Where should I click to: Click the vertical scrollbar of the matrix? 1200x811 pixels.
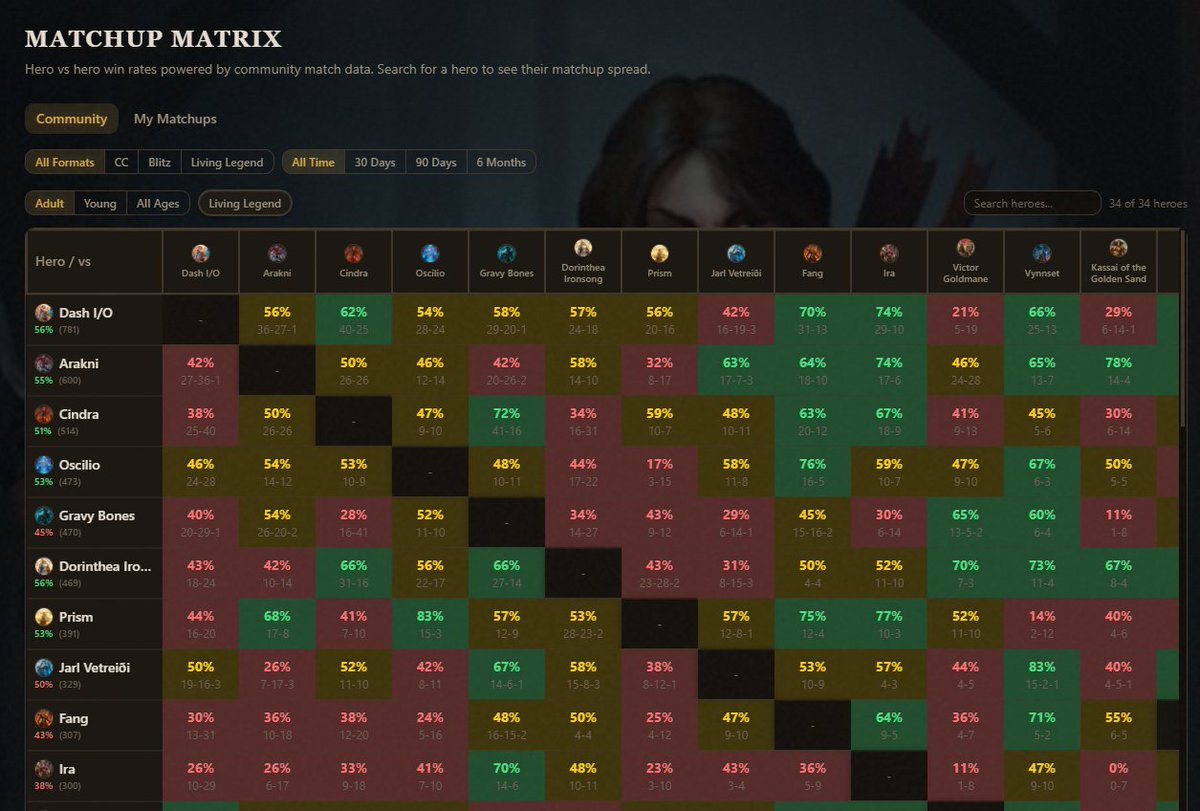1185,330
